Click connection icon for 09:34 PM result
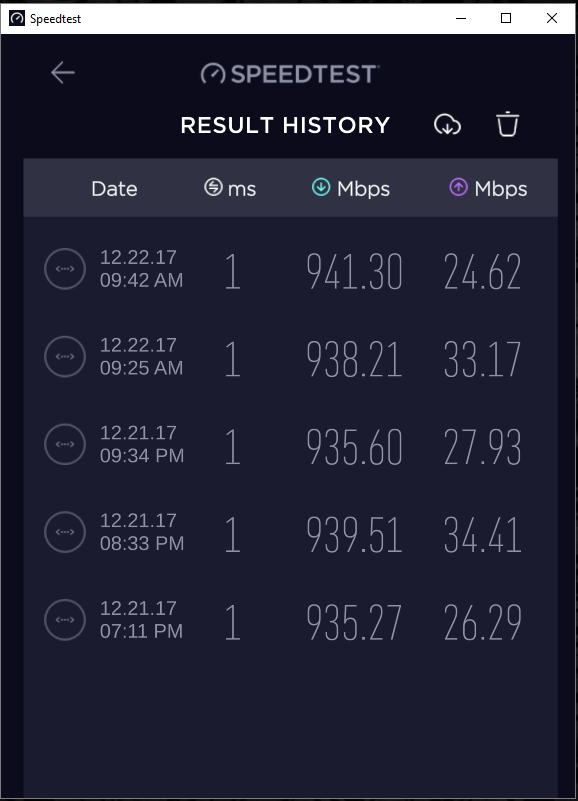 click(x=65, y=444)
